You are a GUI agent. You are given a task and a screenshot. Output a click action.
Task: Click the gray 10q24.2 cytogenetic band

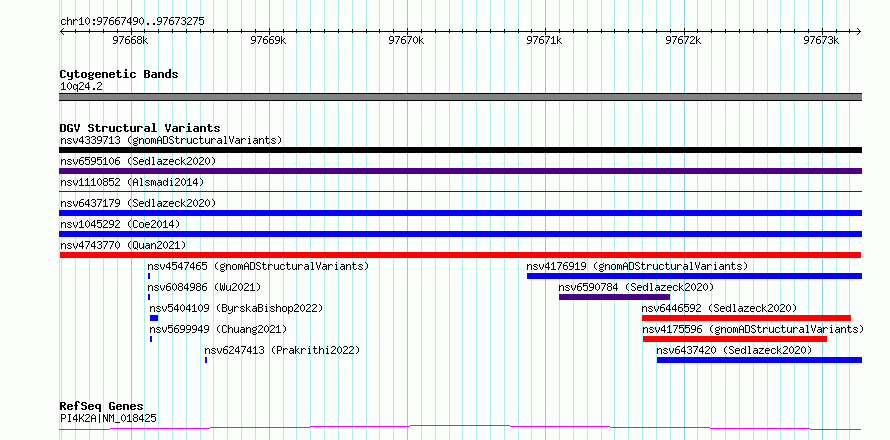[460, 97]
